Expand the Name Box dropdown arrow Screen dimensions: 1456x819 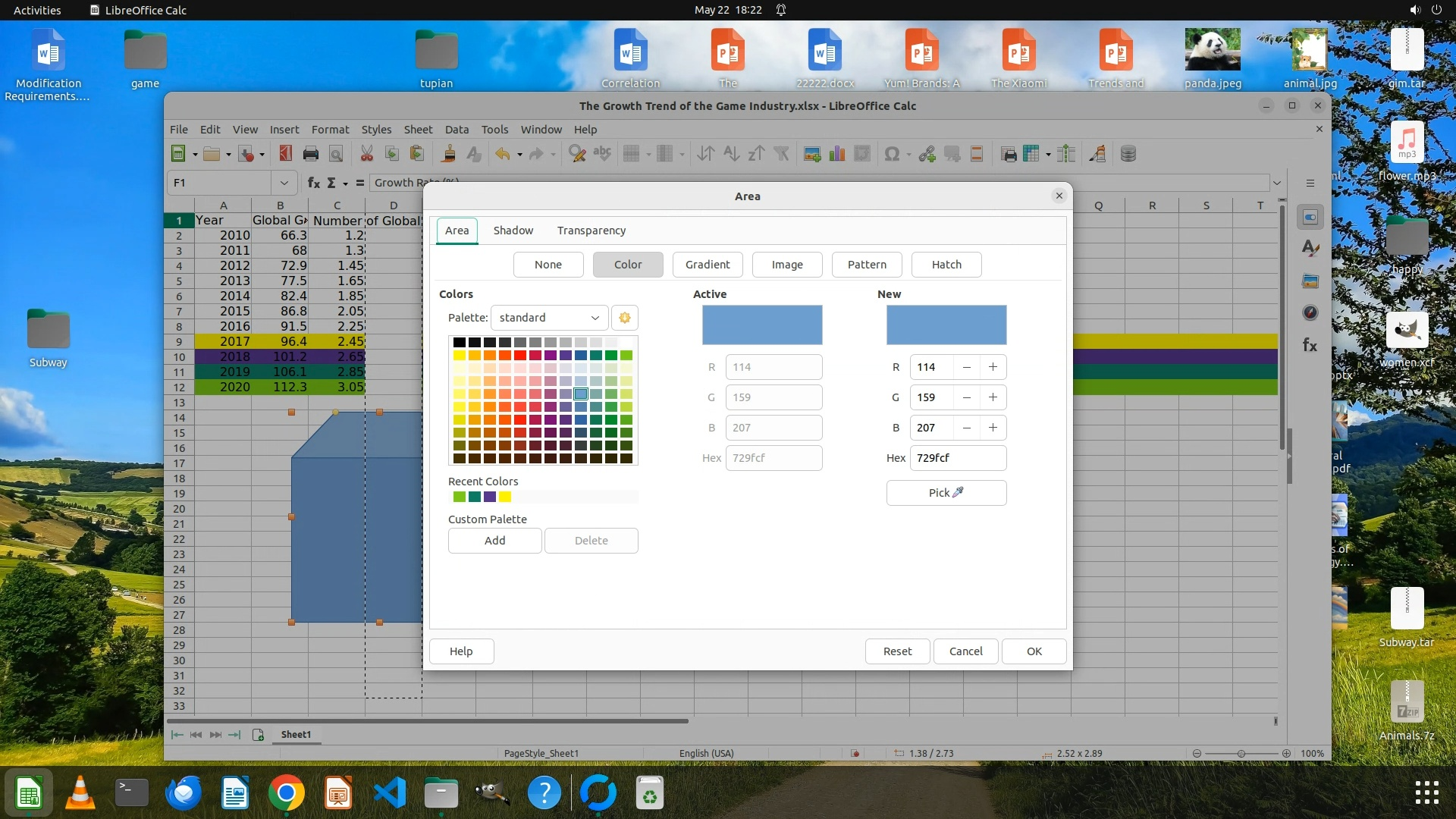click(284, 183)
